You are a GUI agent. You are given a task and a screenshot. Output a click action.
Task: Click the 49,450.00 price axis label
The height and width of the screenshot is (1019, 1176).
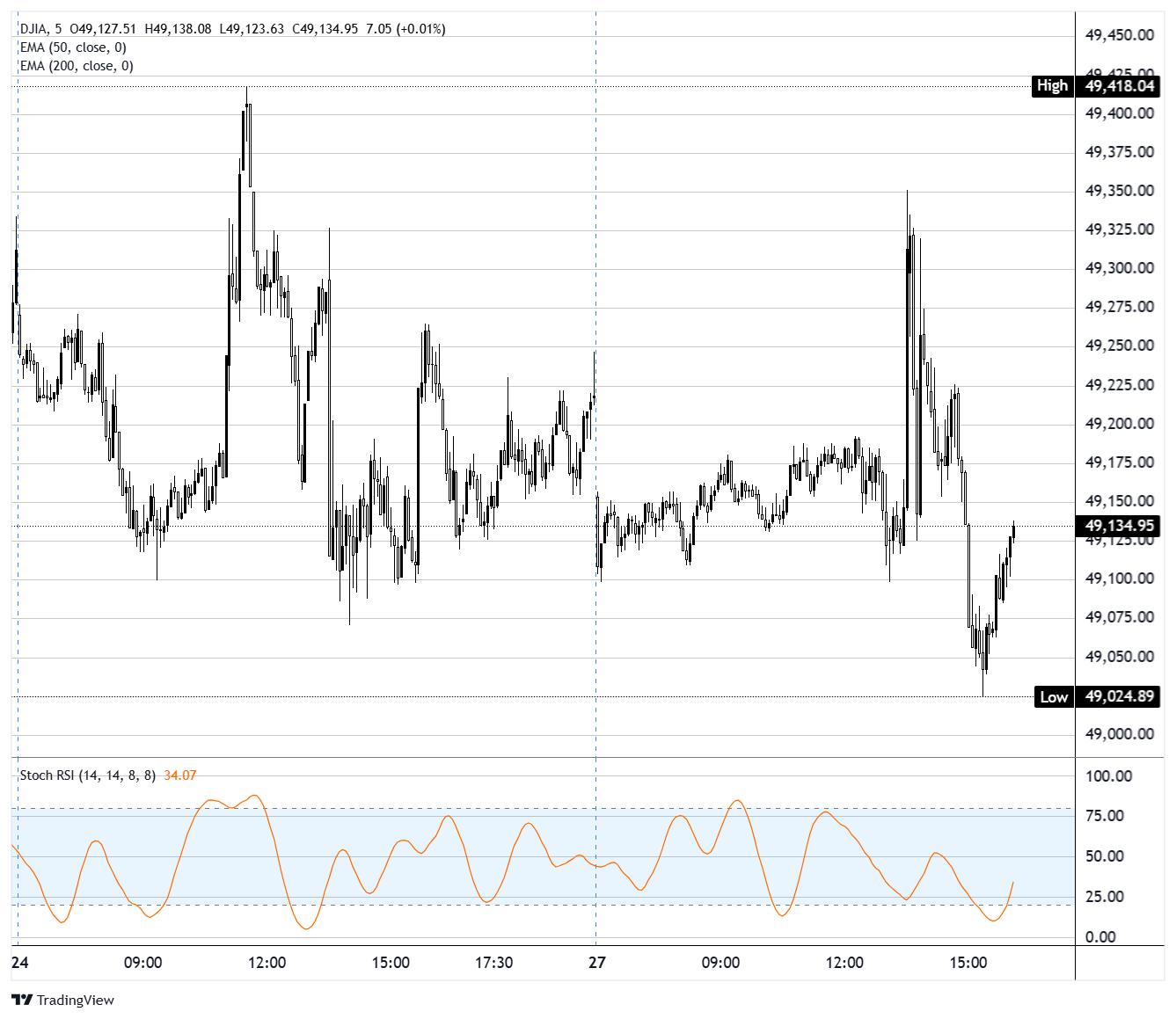1120,35
